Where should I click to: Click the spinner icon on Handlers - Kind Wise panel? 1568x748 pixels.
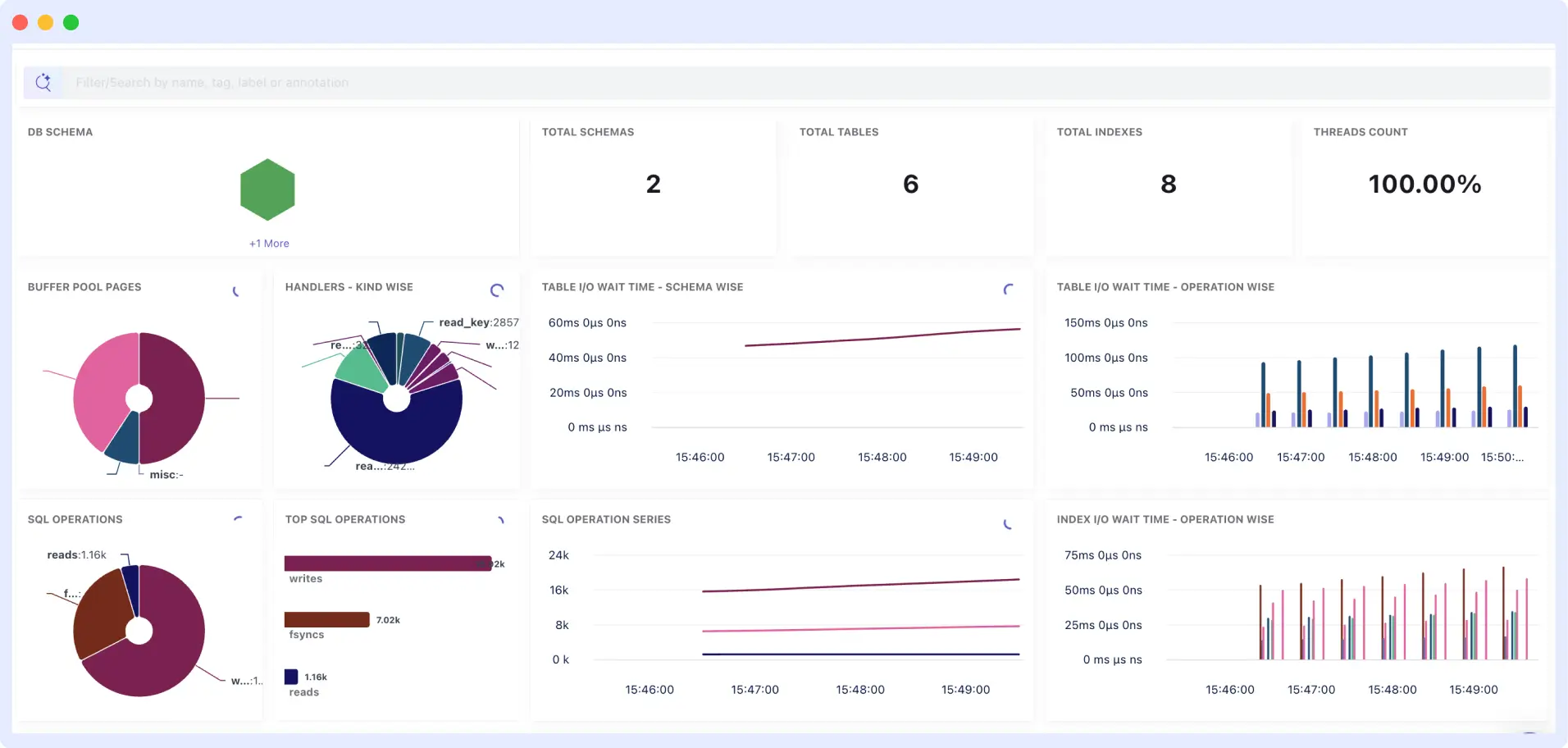[496, 290]
